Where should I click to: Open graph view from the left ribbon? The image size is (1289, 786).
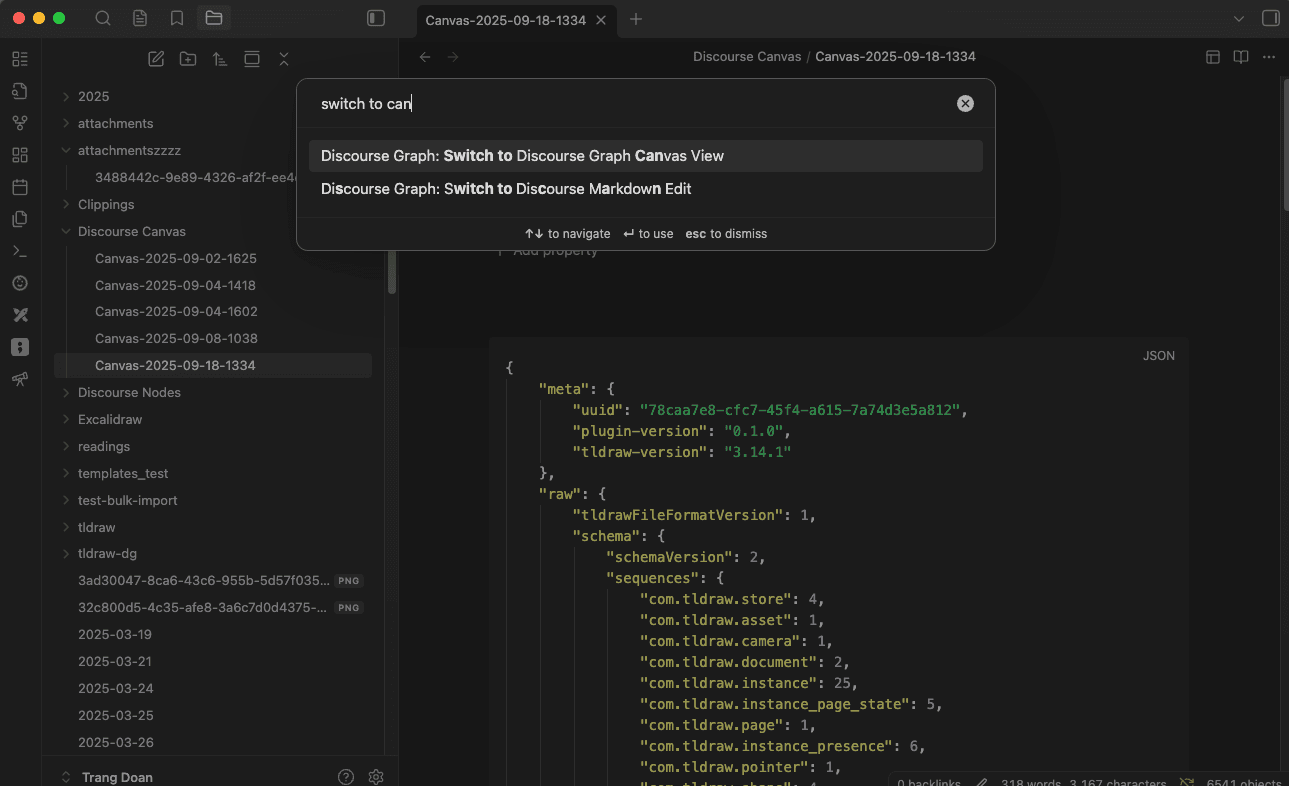[19, 122]
